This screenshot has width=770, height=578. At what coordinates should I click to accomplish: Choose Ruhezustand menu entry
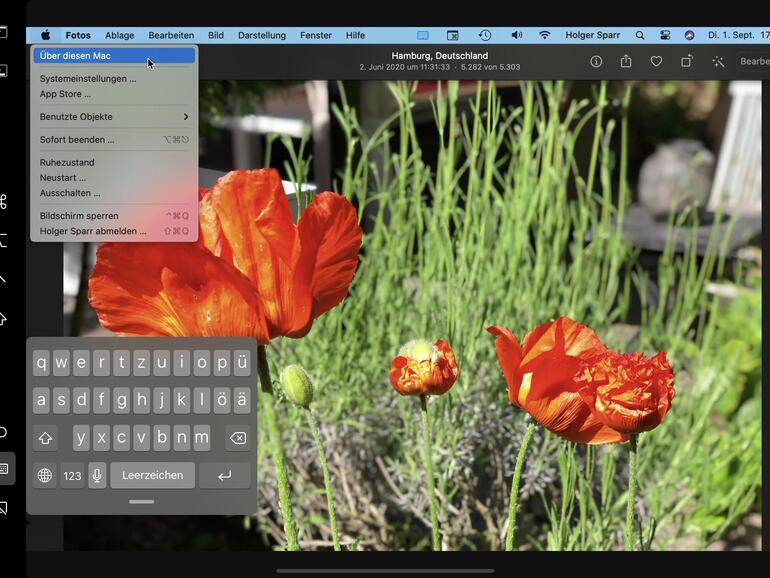[114, 163]
